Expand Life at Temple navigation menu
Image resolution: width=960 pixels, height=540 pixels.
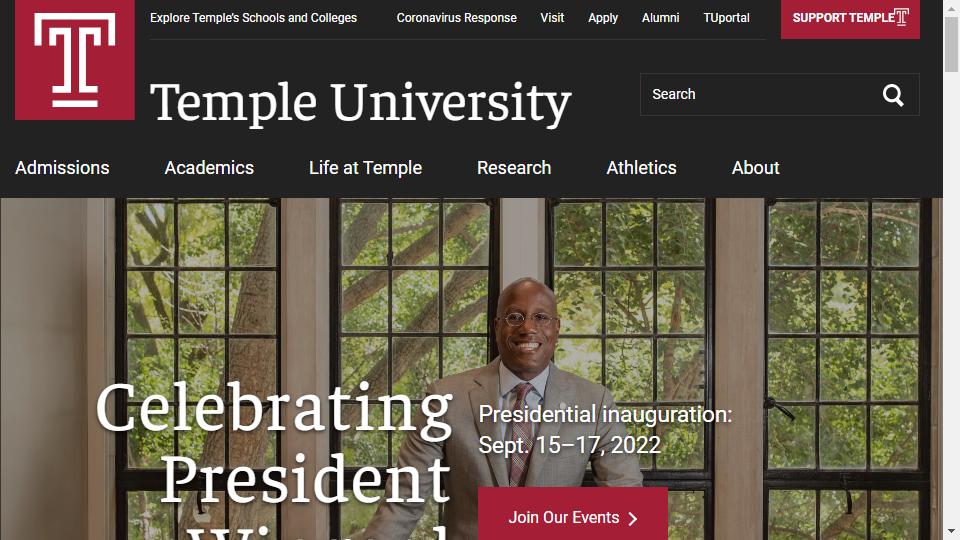pyautogui.click(x=366, y=168)
